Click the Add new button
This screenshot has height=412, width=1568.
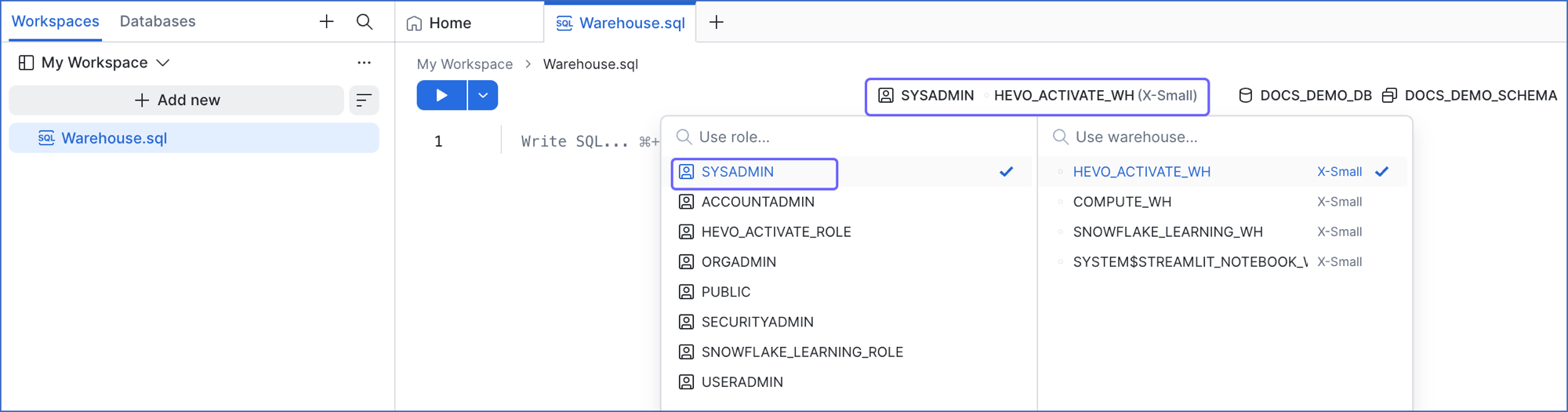click(x=176, y=100)
